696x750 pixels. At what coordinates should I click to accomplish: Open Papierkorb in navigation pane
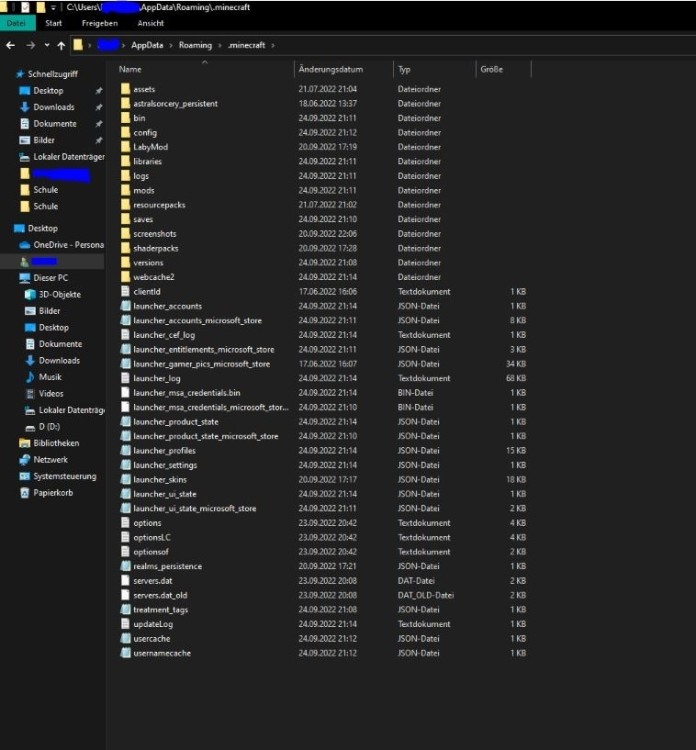pyautogui.click(x=53, y=493)
